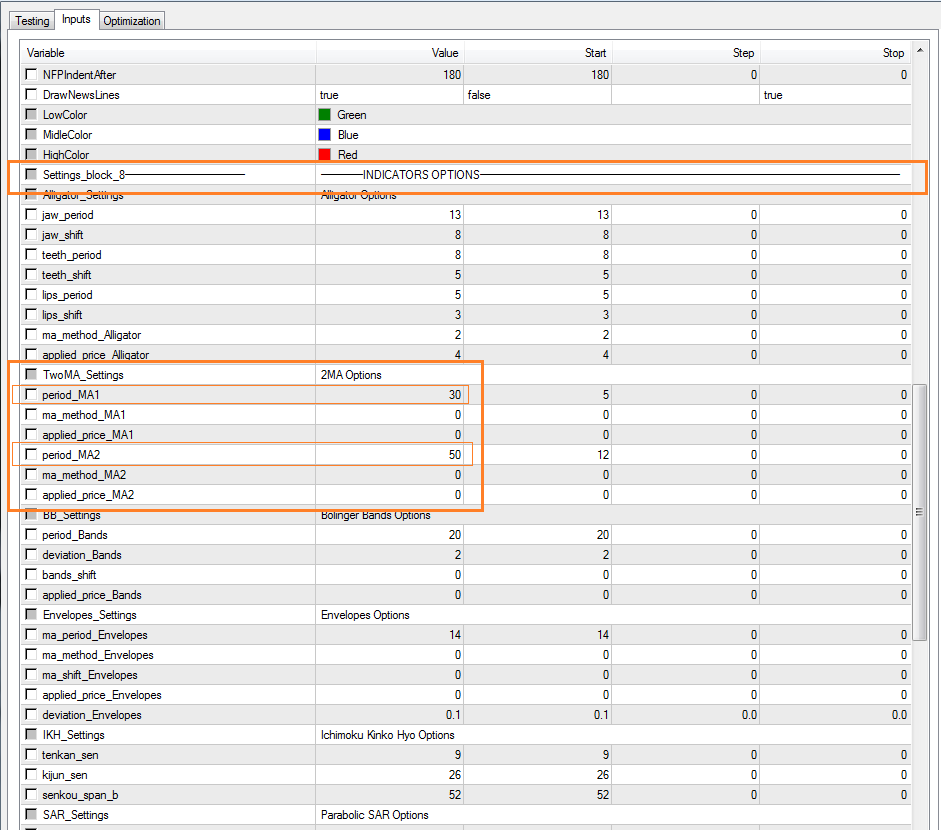Click the senkou_span_b value 52
This screenshot has height=830, width=941.
pyautogui.click(x=455, y=795)
